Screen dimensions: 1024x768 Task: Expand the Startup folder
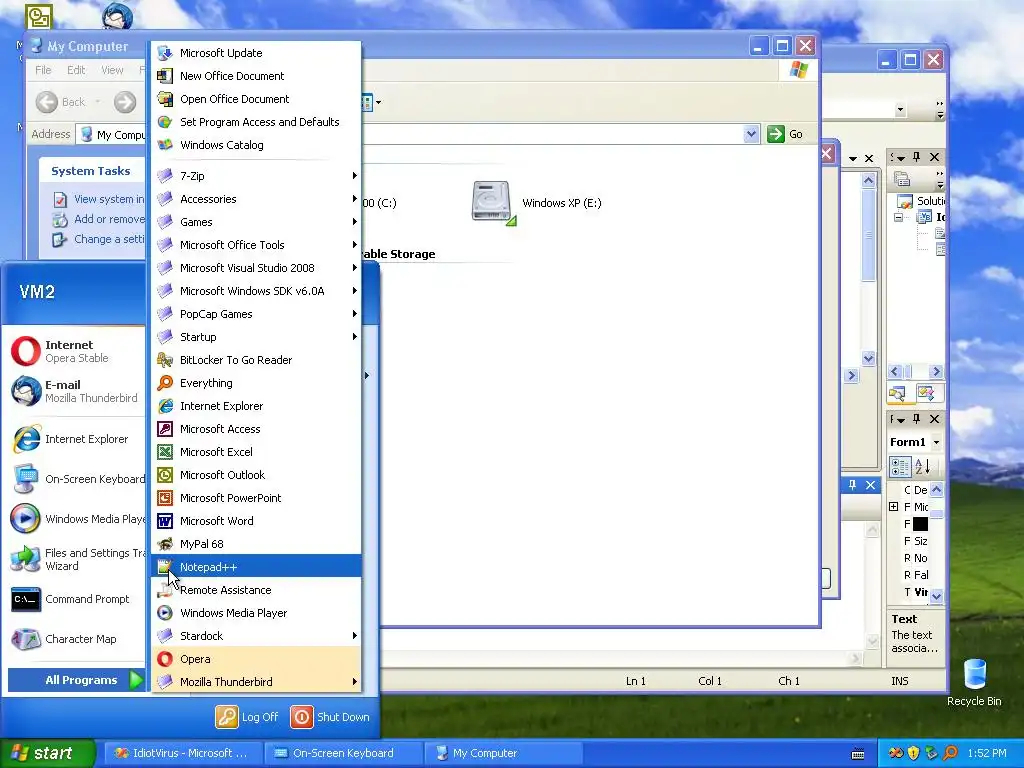pyautogui.click(x=256, y=336)
